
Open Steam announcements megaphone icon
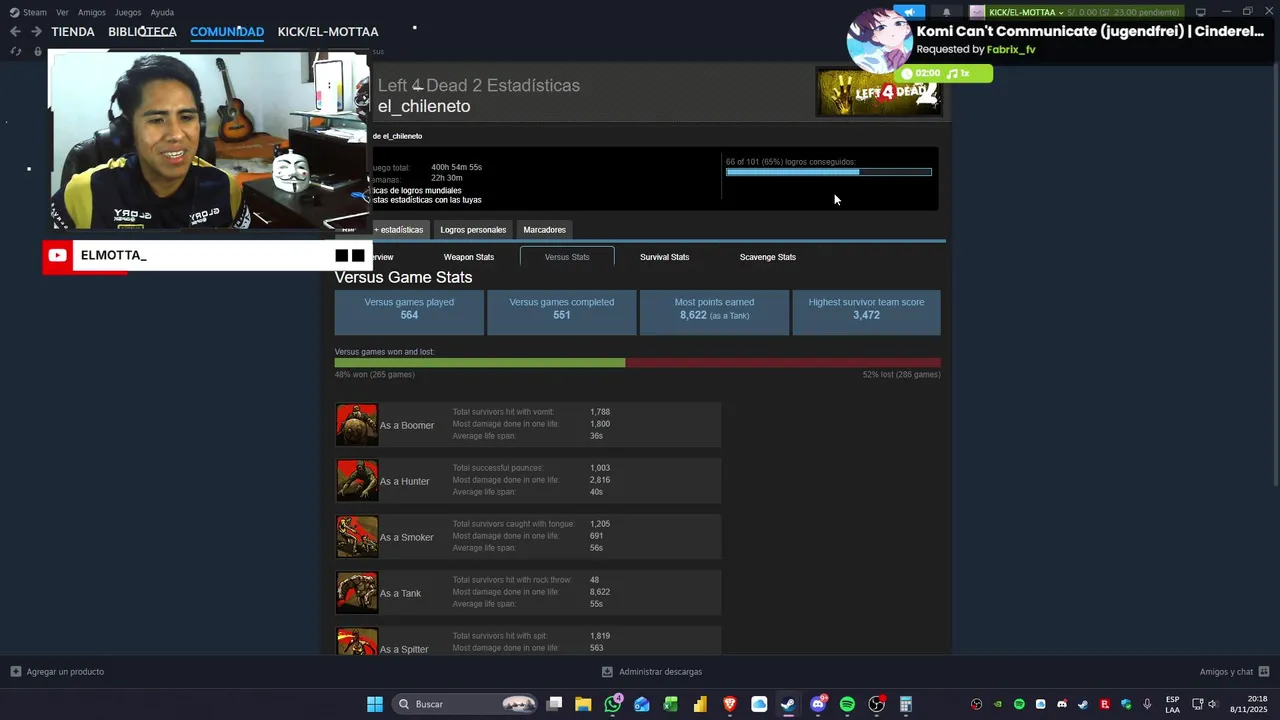[x=909, y=12]
